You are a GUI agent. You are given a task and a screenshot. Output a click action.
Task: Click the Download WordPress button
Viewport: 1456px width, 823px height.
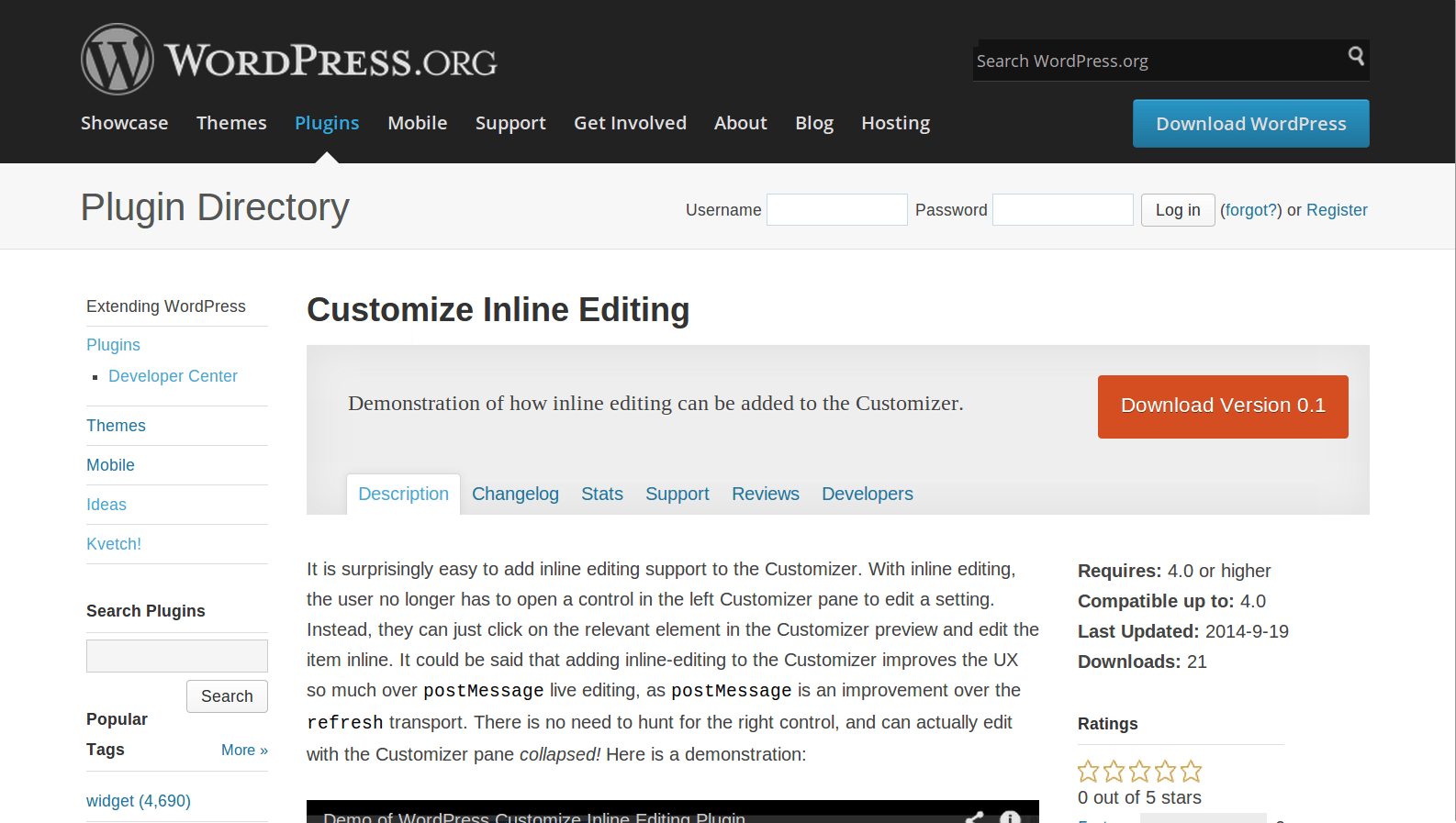click(1251, 124)
